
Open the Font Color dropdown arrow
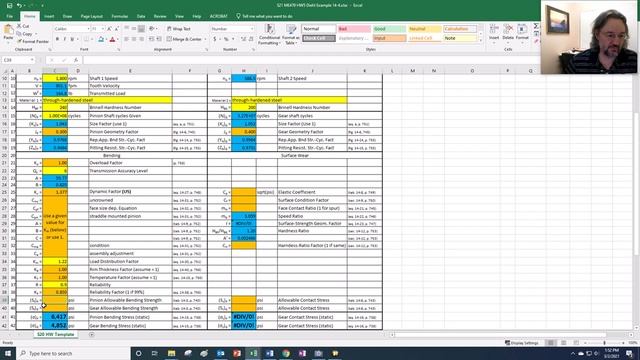tap(118, 40)
